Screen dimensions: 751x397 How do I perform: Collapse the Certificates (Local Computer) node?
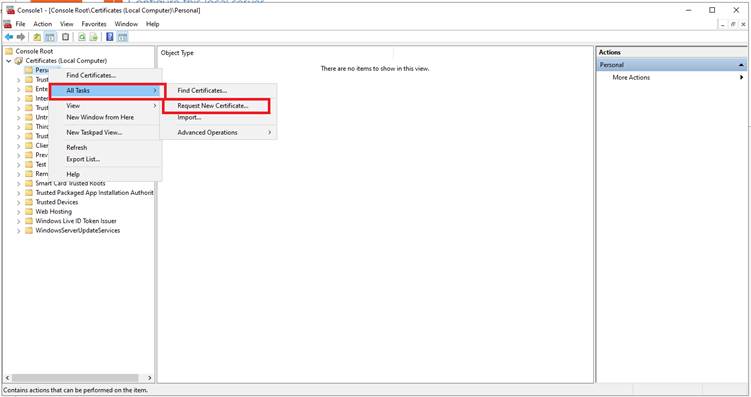click(x=9, y=61)
